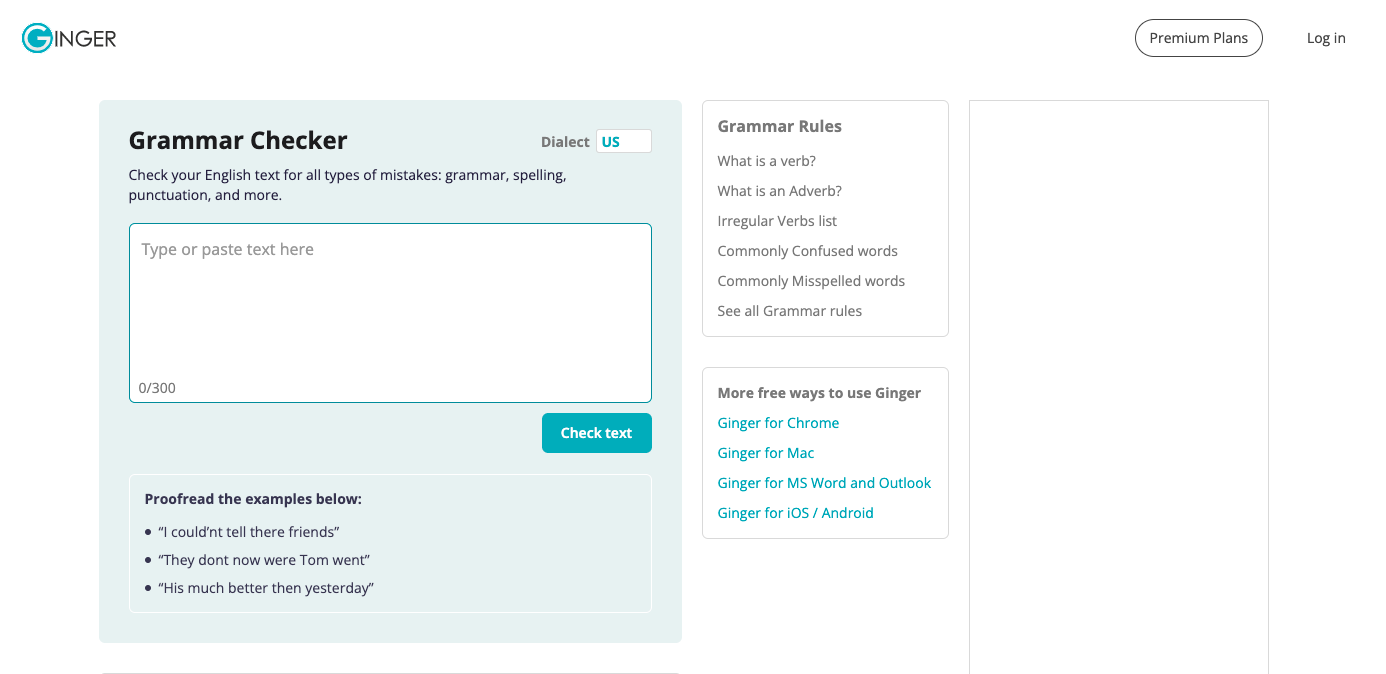Open Ginger for iOS / Android
The height and width of the screenshot is (674, 1386).
[x=795, y=512]
